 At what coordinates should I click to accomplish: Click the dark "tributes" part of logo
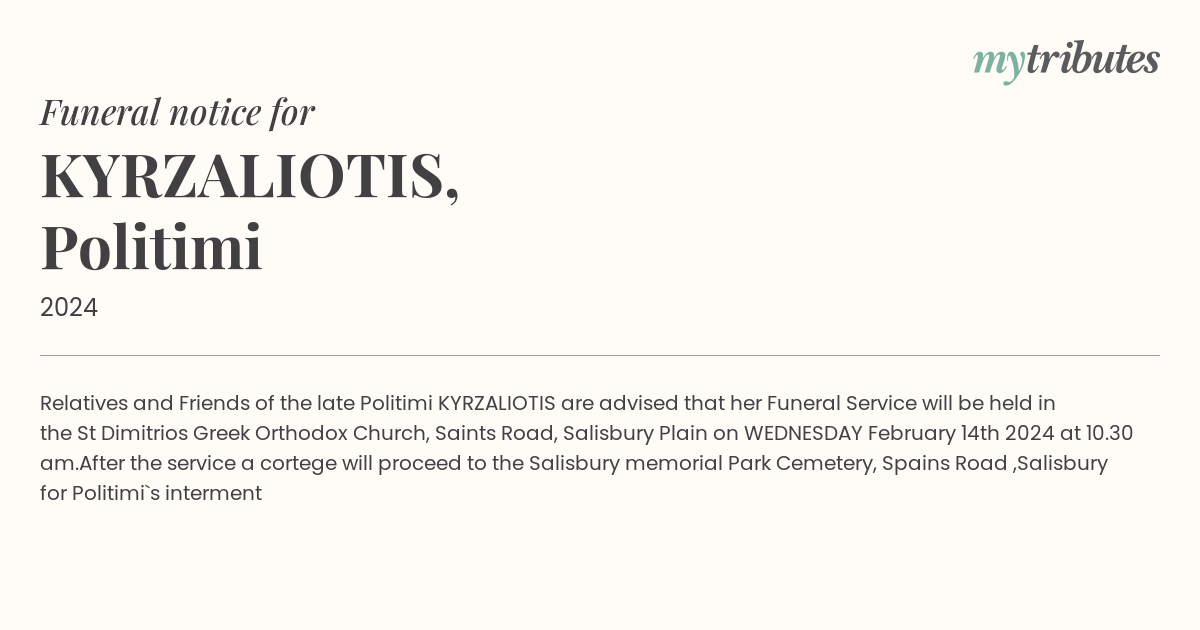(1093, 59)
